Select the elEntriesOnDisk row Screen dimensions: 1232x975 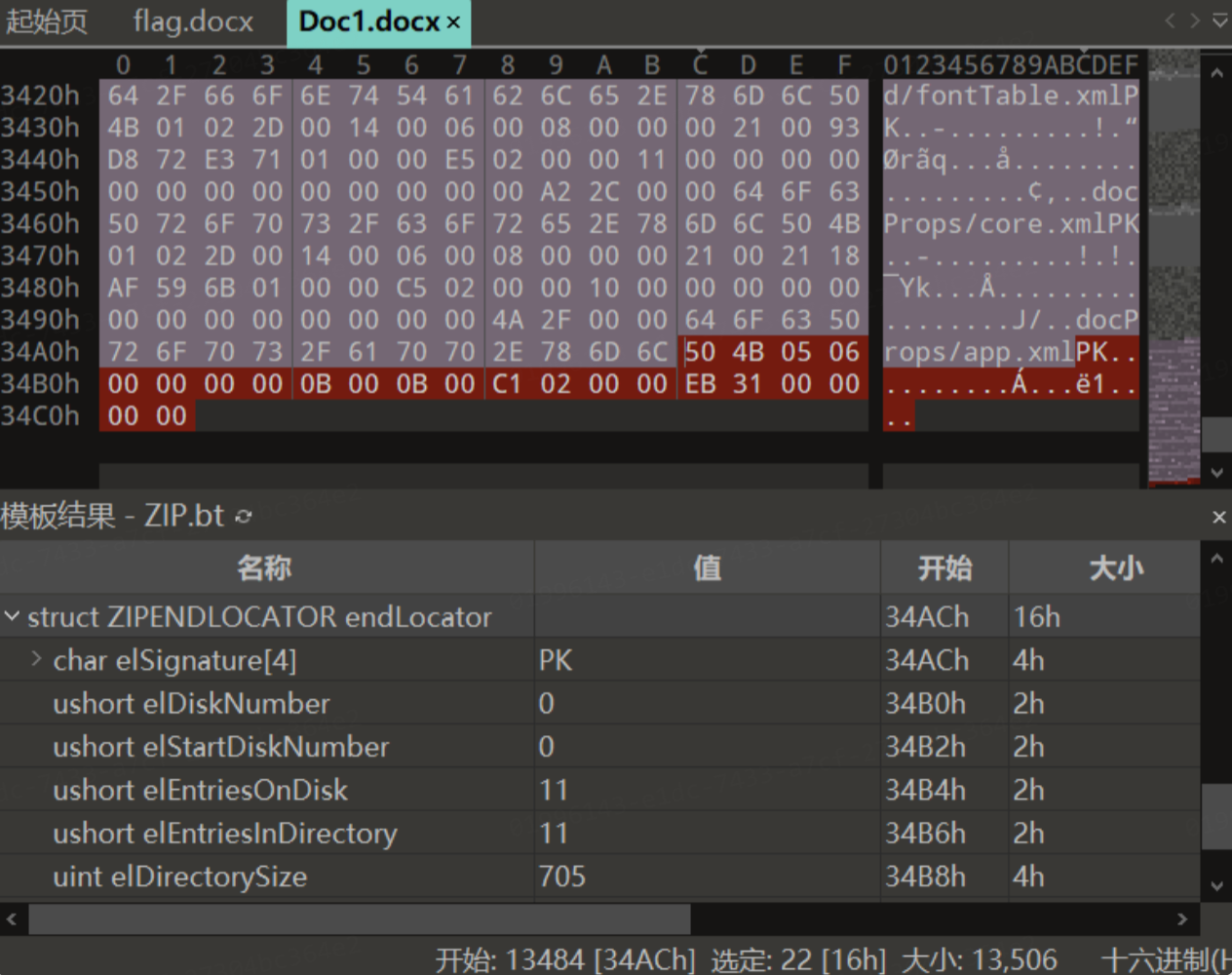tap(200, 790)
